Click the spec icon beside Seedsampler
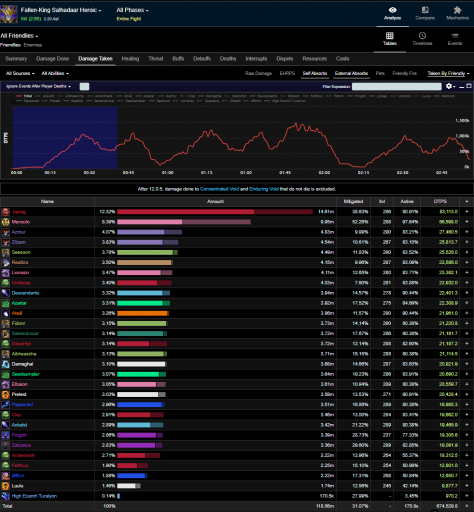The height and width of the screenshot is (512, 474). click(x=5, y=374)
